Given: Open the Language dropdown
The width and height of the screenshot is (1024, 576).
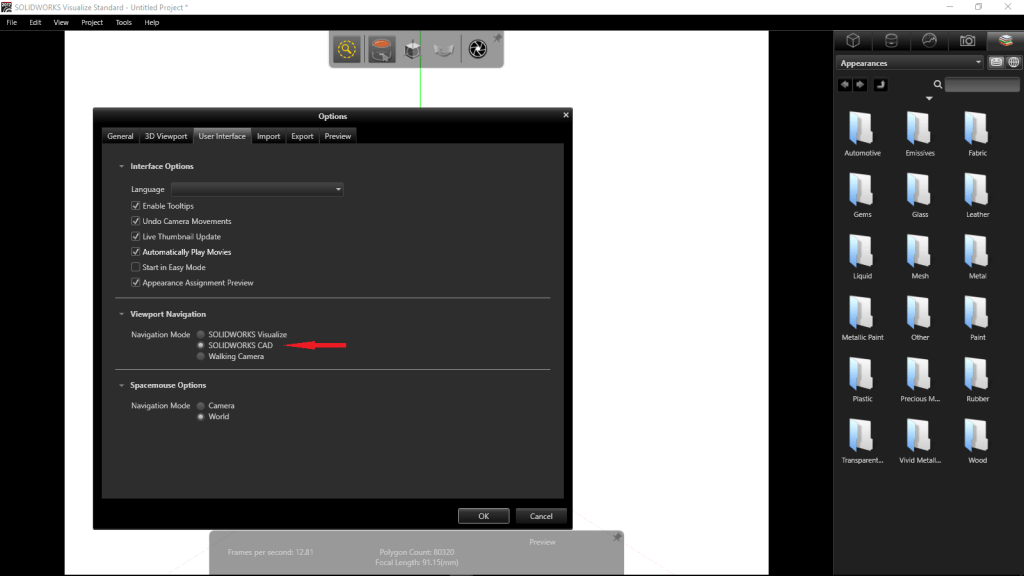Looking at the screenshot, I should 257,189.
